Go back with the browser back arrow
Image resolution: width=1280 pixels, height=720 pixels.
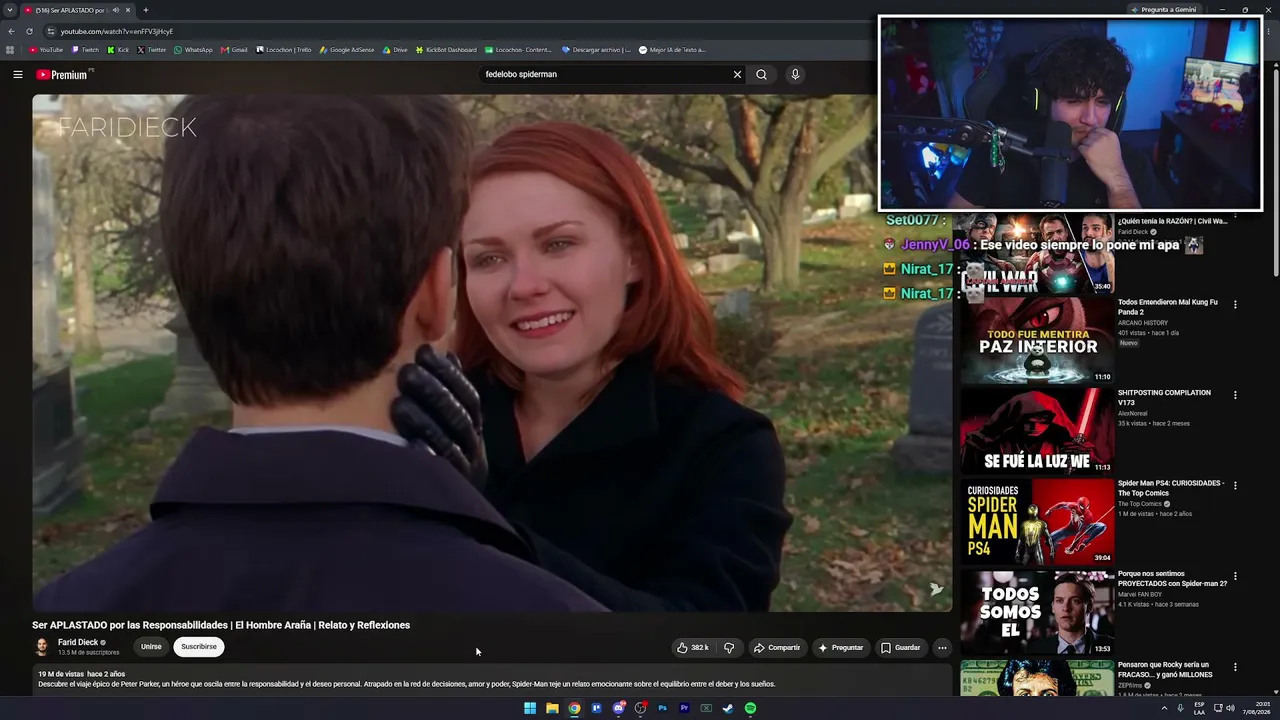tap(11, 31)
